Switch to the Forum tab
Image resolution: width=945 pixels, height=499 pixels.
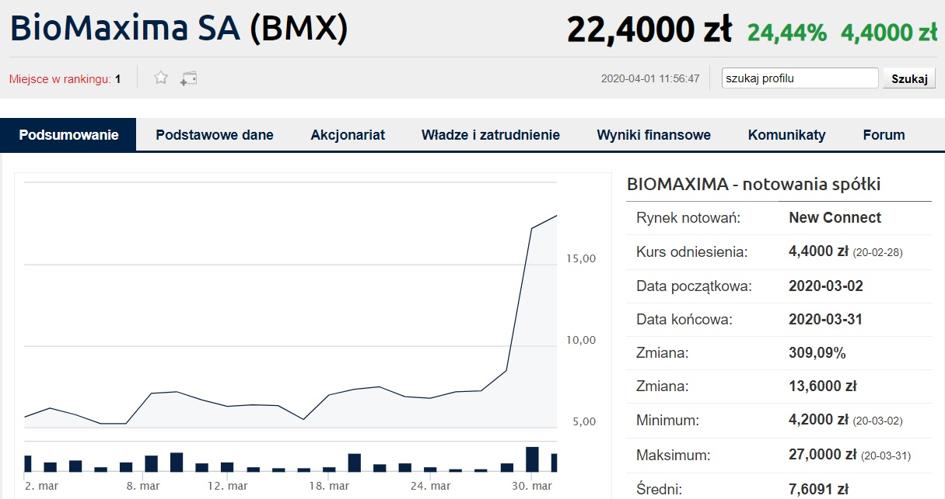click(x=884, y=135)
